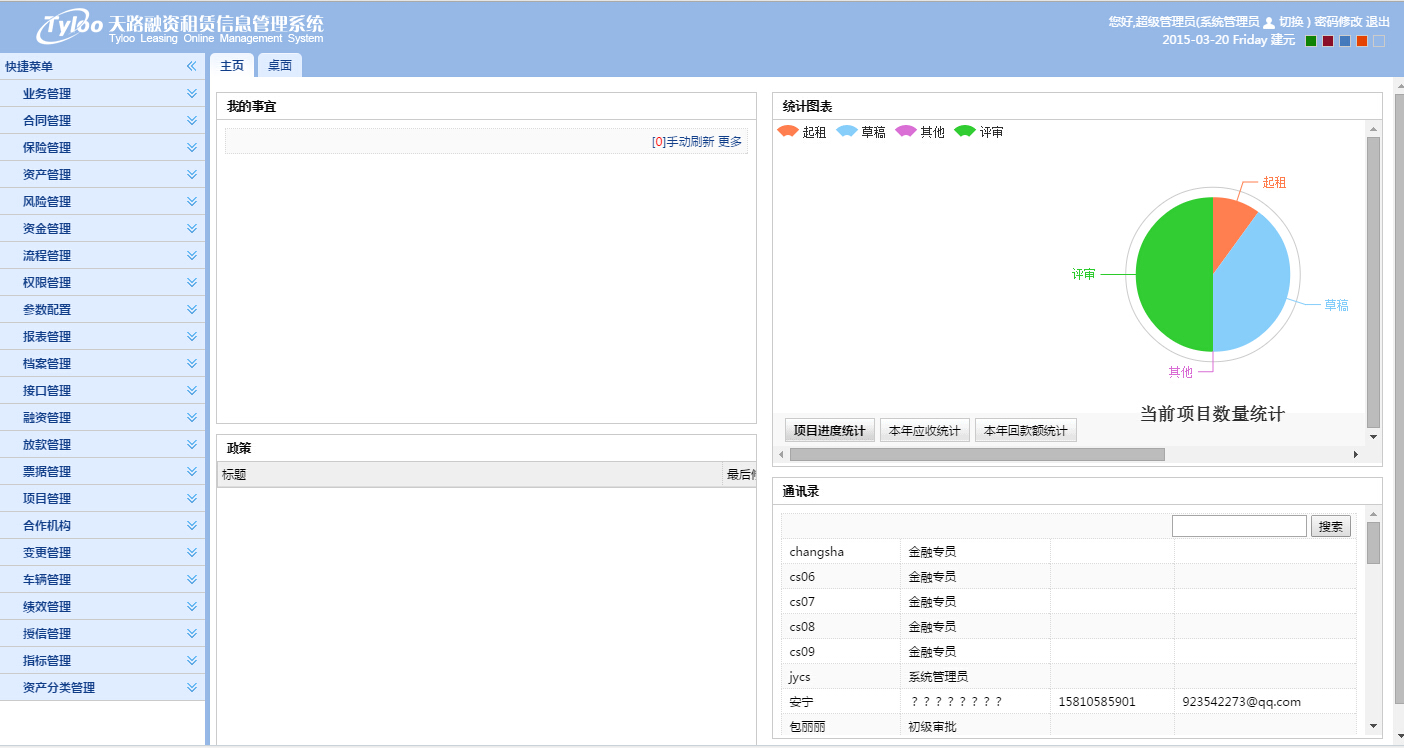Collapse the 快捷菜单 sidebar with the « icon
Image resolution: width=1404 pixels, height=748 pixels.
(191, 66)
